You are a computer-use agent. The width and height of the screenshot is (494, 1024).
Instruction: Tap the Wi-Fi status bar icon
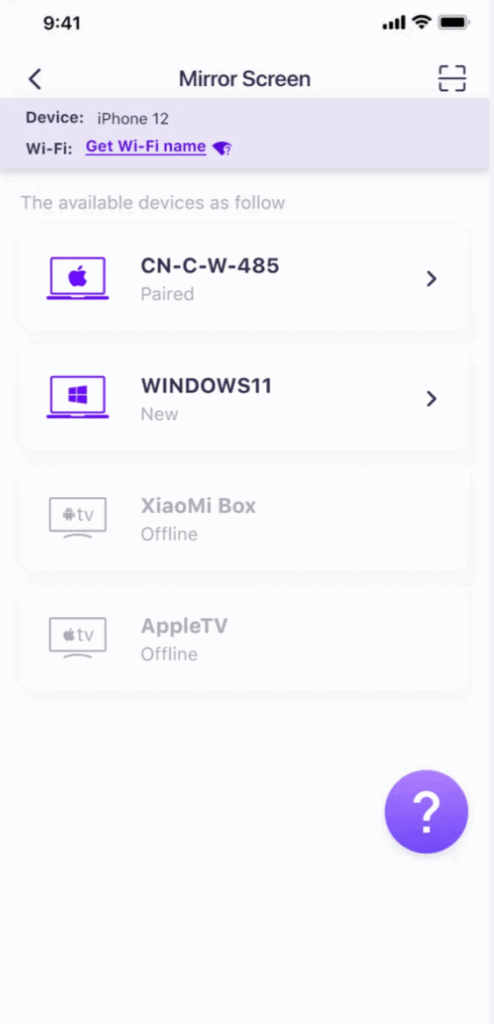[x=423, y=23]
